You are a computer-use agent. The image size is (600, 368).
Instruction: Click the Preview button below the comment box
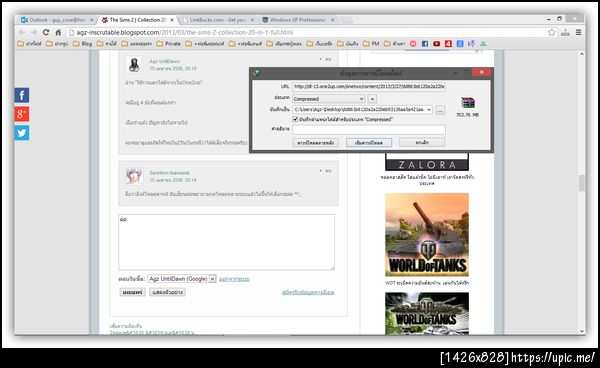167,292
